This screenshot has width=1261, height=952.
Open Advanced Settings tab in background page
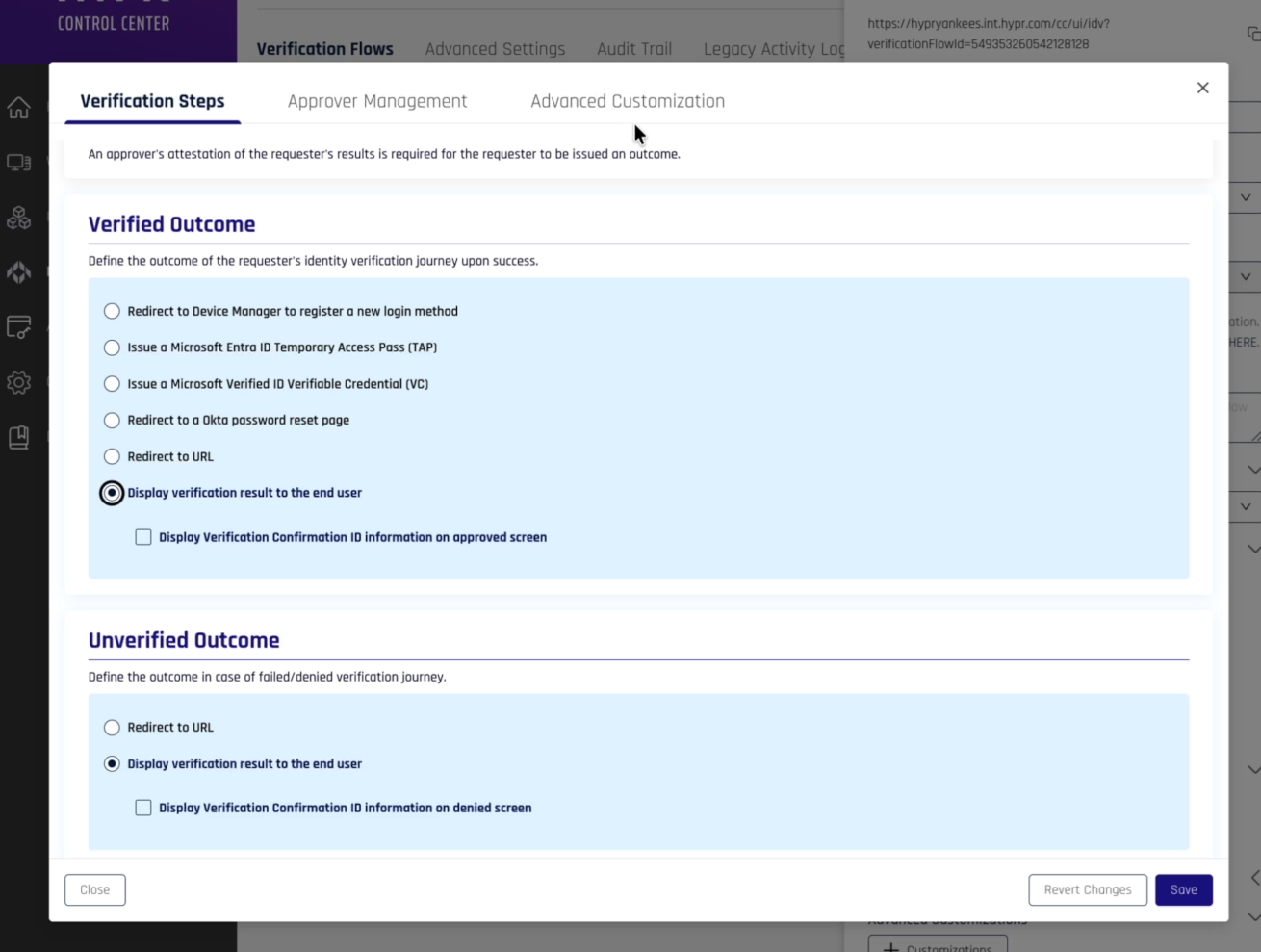pyautogui.click(x=495, y=49)
